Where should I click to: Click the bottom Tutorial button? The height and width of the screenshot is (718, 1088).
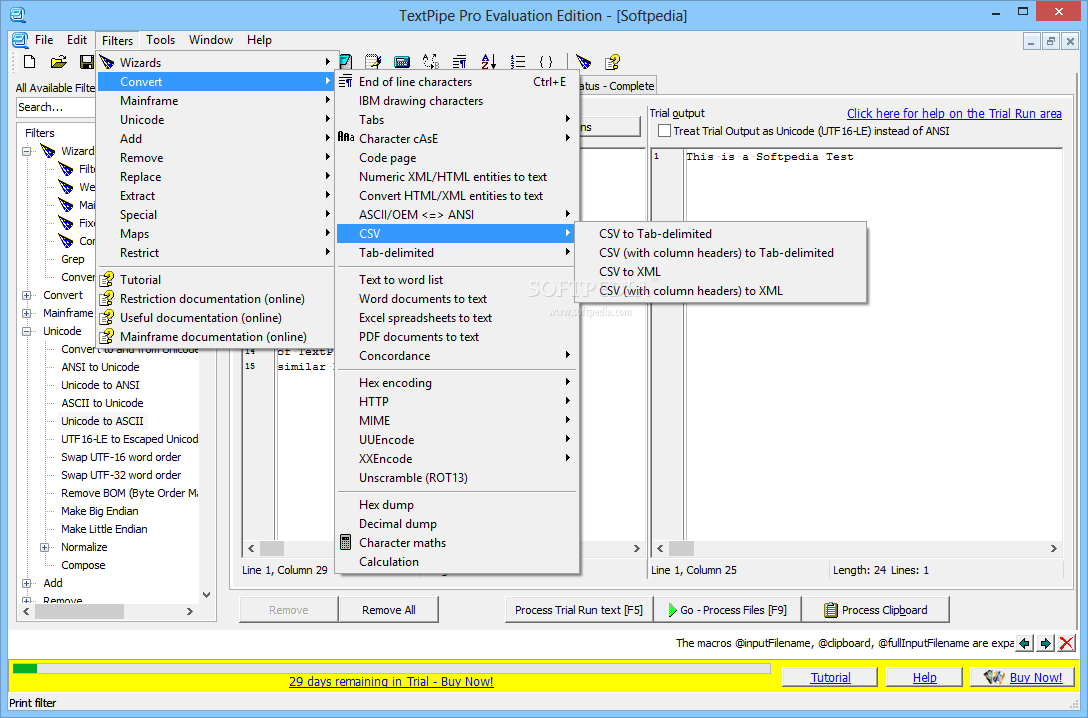830,677
